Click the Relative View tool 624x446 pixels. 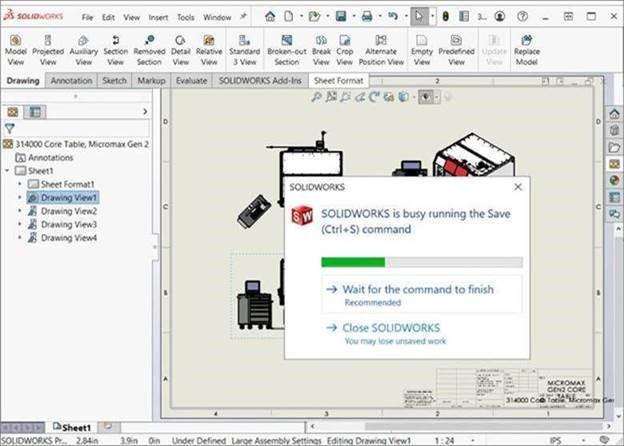pos(209,50)
